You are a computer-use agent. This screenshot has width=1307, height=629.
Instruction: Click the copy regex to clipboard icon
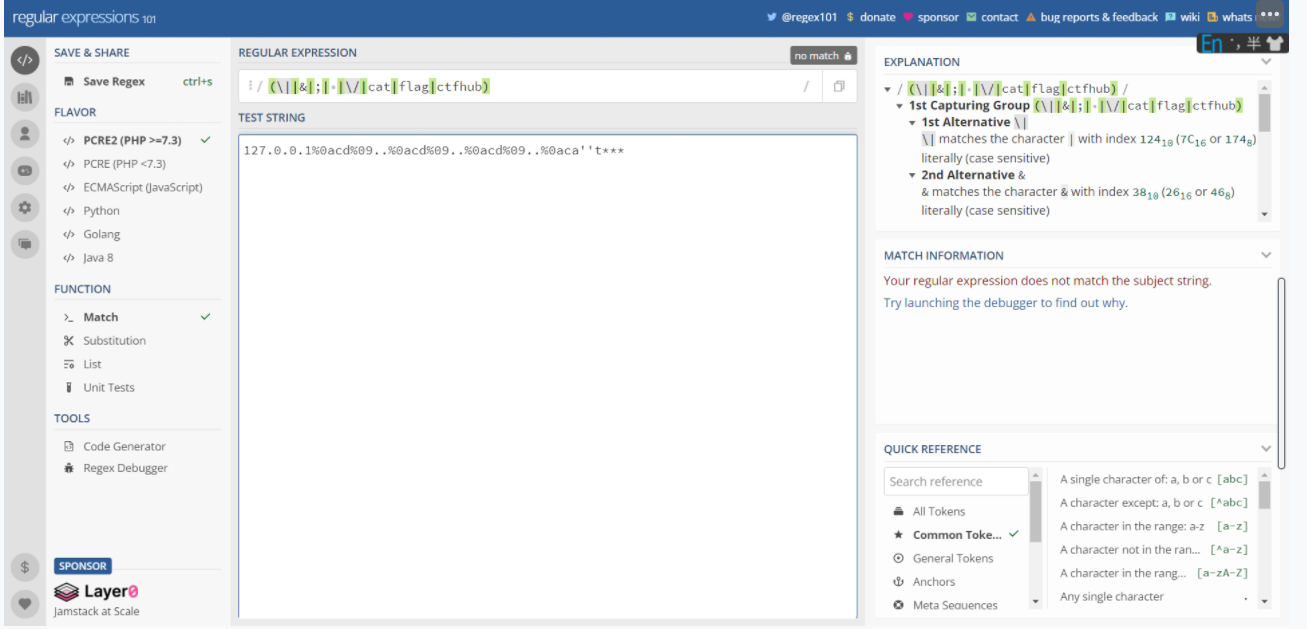(839, 87)
